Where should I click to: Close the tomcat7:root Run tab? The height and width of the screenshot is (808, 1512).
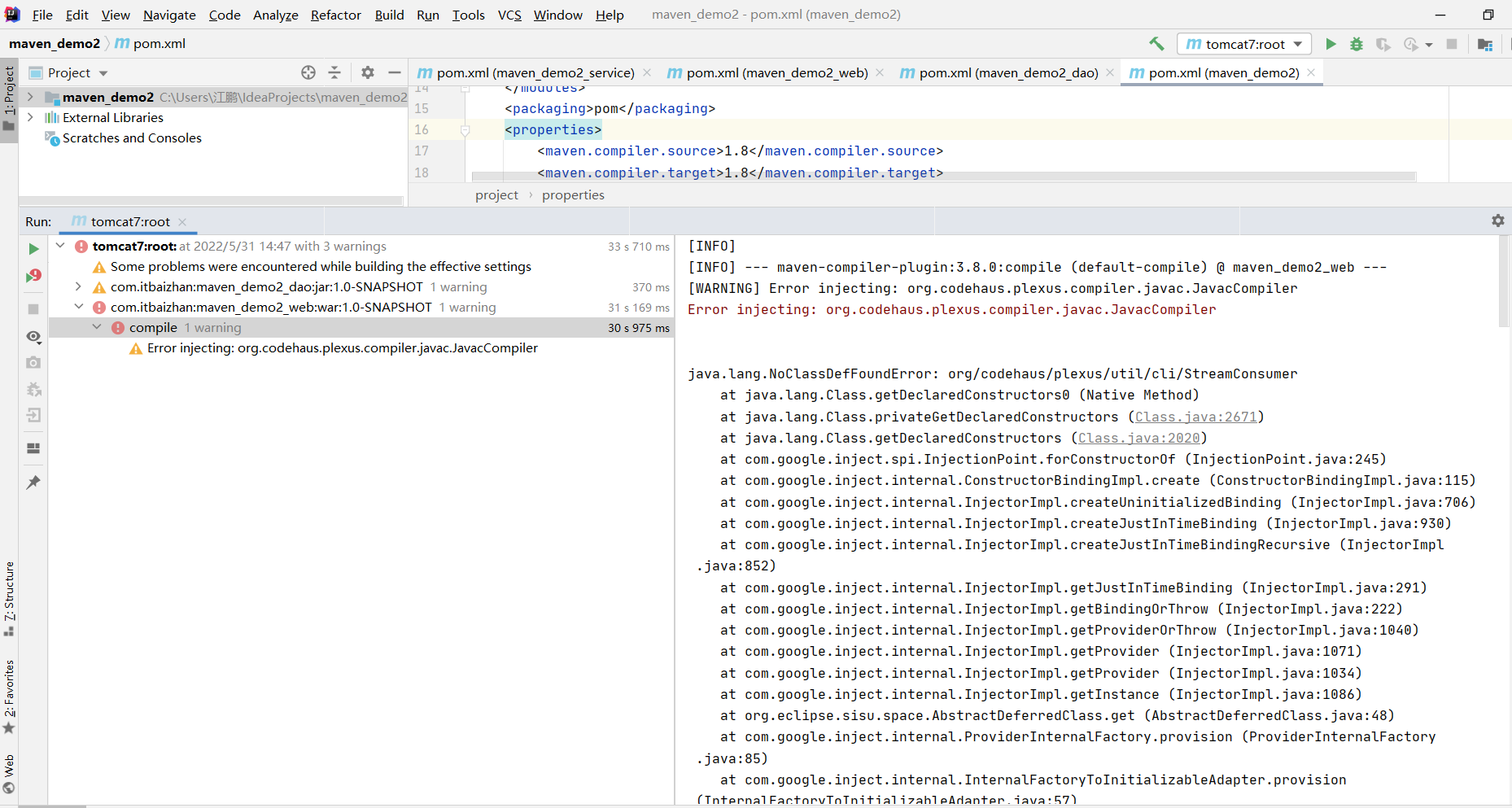click(182, 221)
